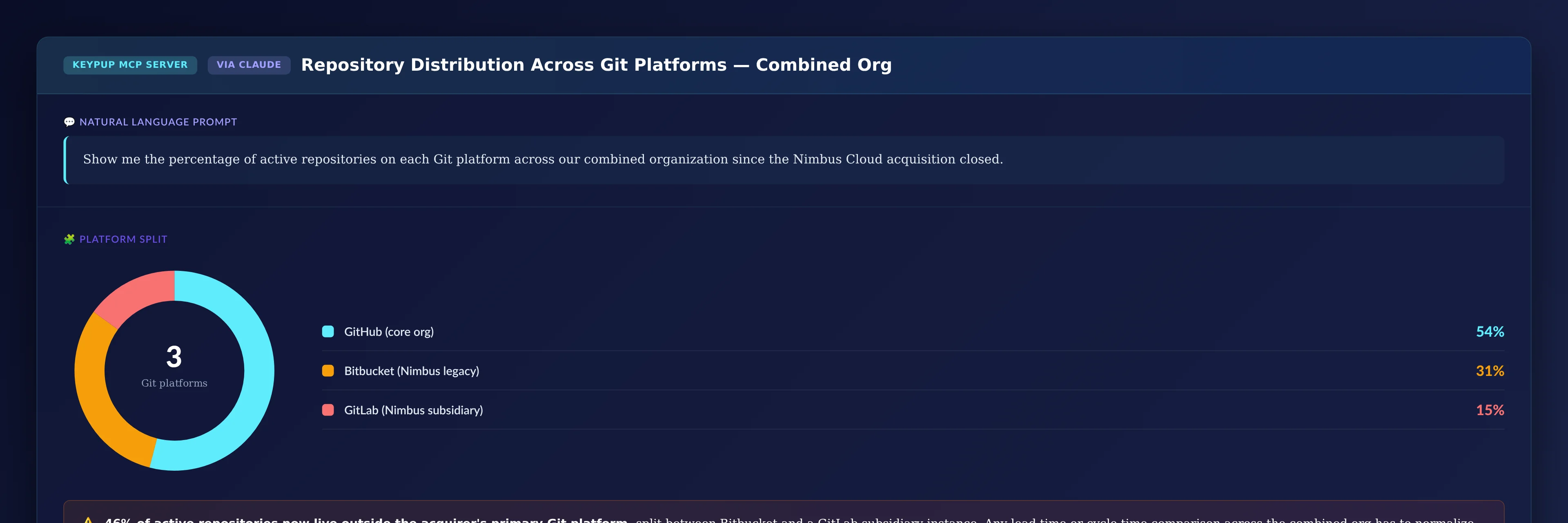Select the cyan GitHub legend swatch
The image size is (1568, 523).
click(328, 331)
